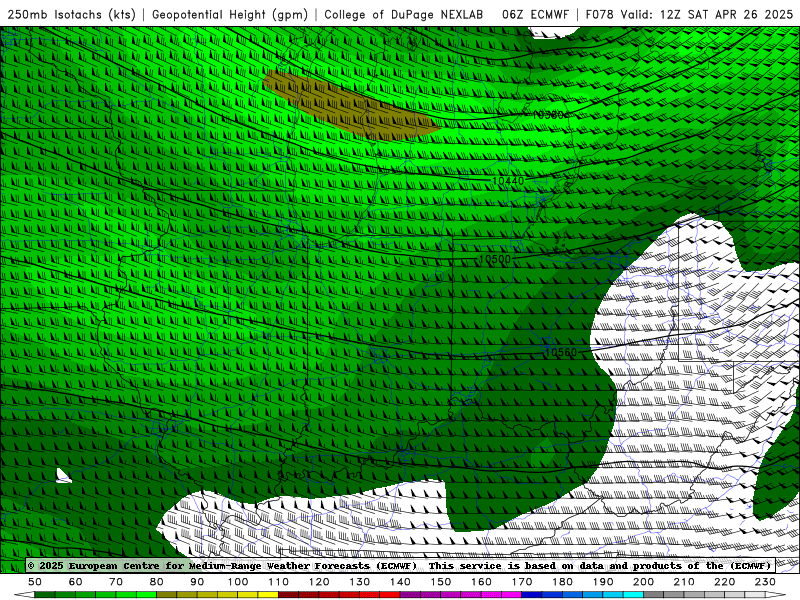Click the 50 value on color scale
The width and height of the screenshot is (800, 600).
pyautogui.click(x=35, y=582)
